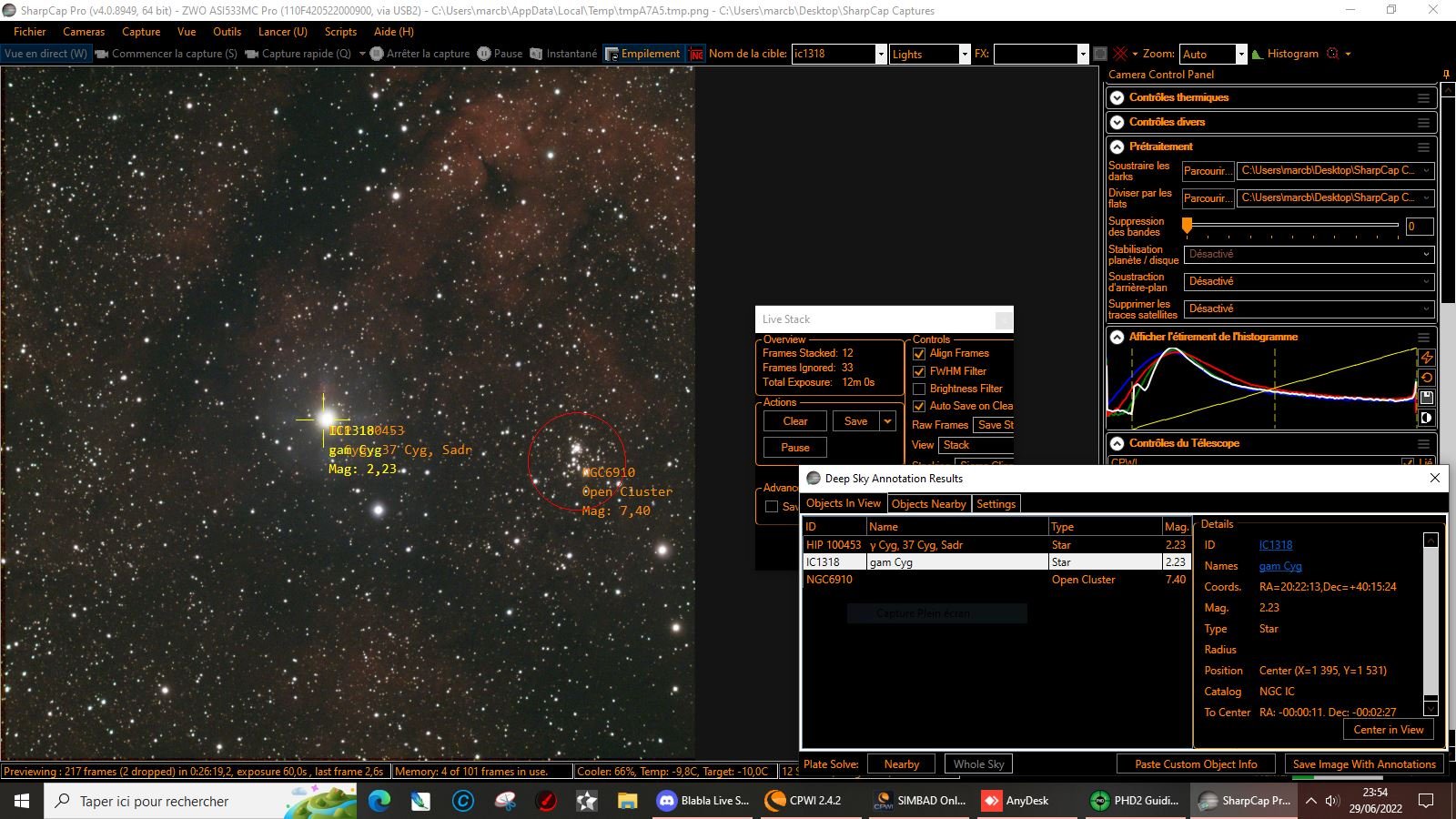Expand the Contrôles divers section
1456x819 pixels.
[1117, 122]
